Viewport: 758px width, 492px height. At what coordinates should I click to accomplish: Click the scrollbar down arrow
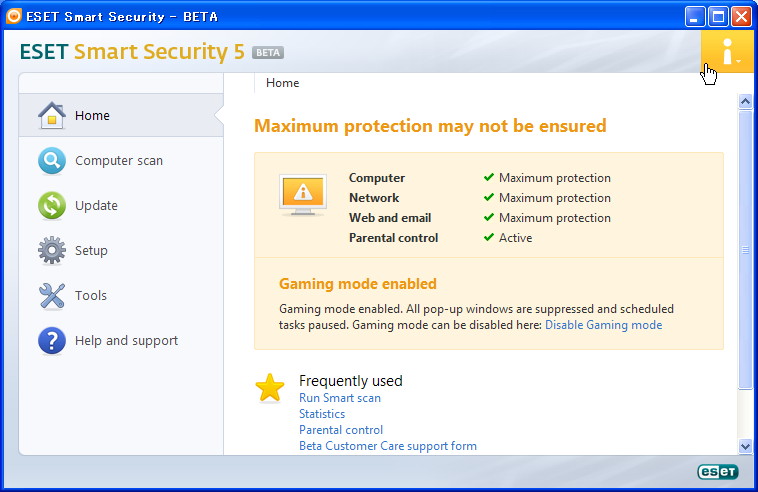pyautogui.click(x=745, y=446)
